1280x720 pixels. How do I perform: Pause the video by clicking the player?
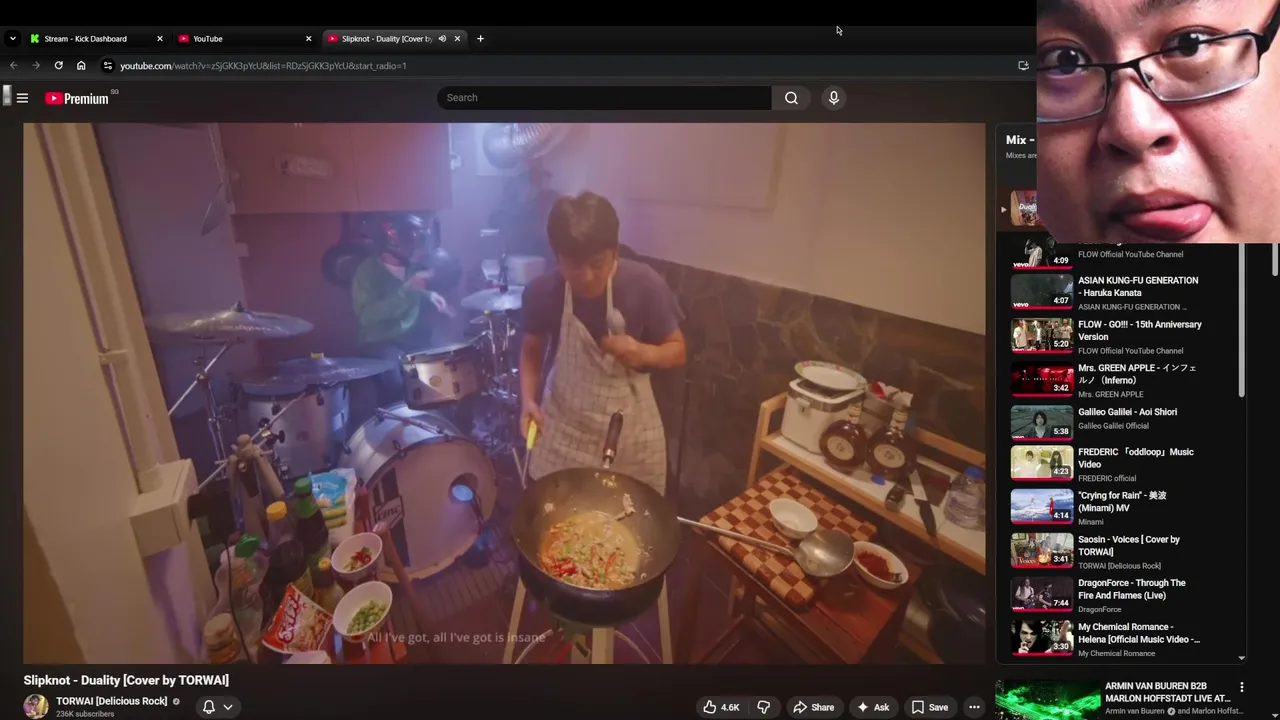tap(504, 393)
